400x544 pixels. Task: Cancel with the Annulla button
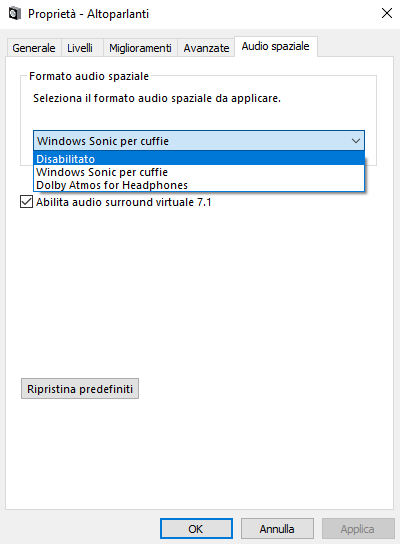pyautogui.click(x=277, y=529)
